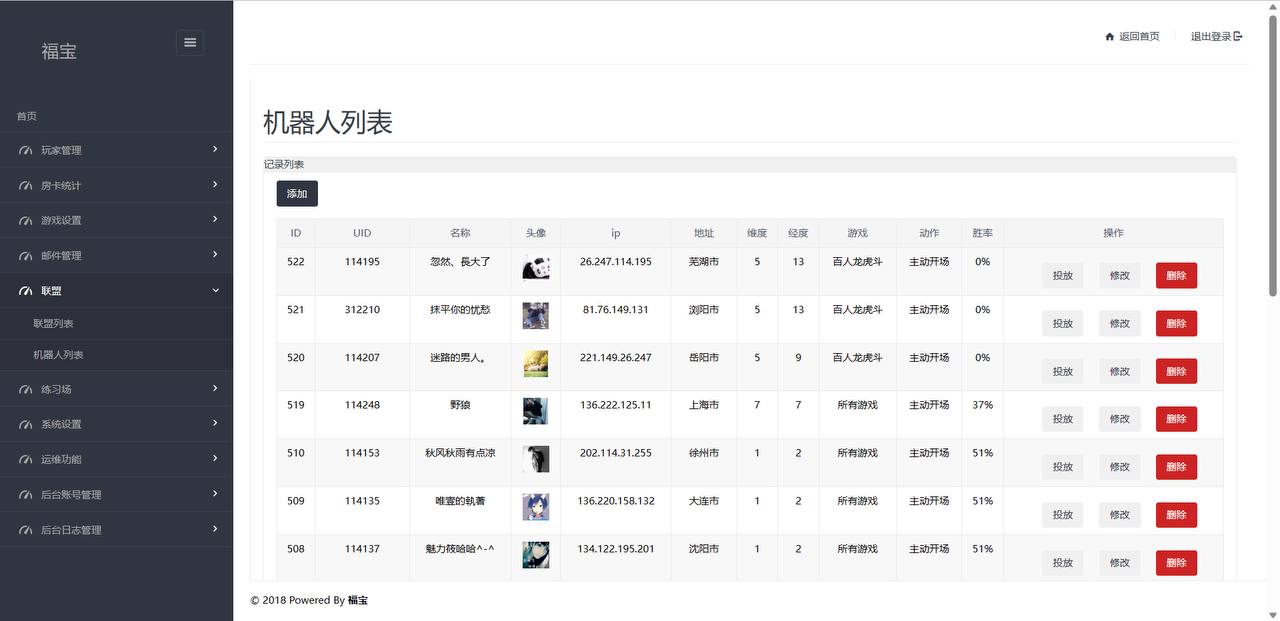Screen dimensions: 1280x621
Task: Expand the 游戏设置 menu chevron
Action: tap(215, 219)
